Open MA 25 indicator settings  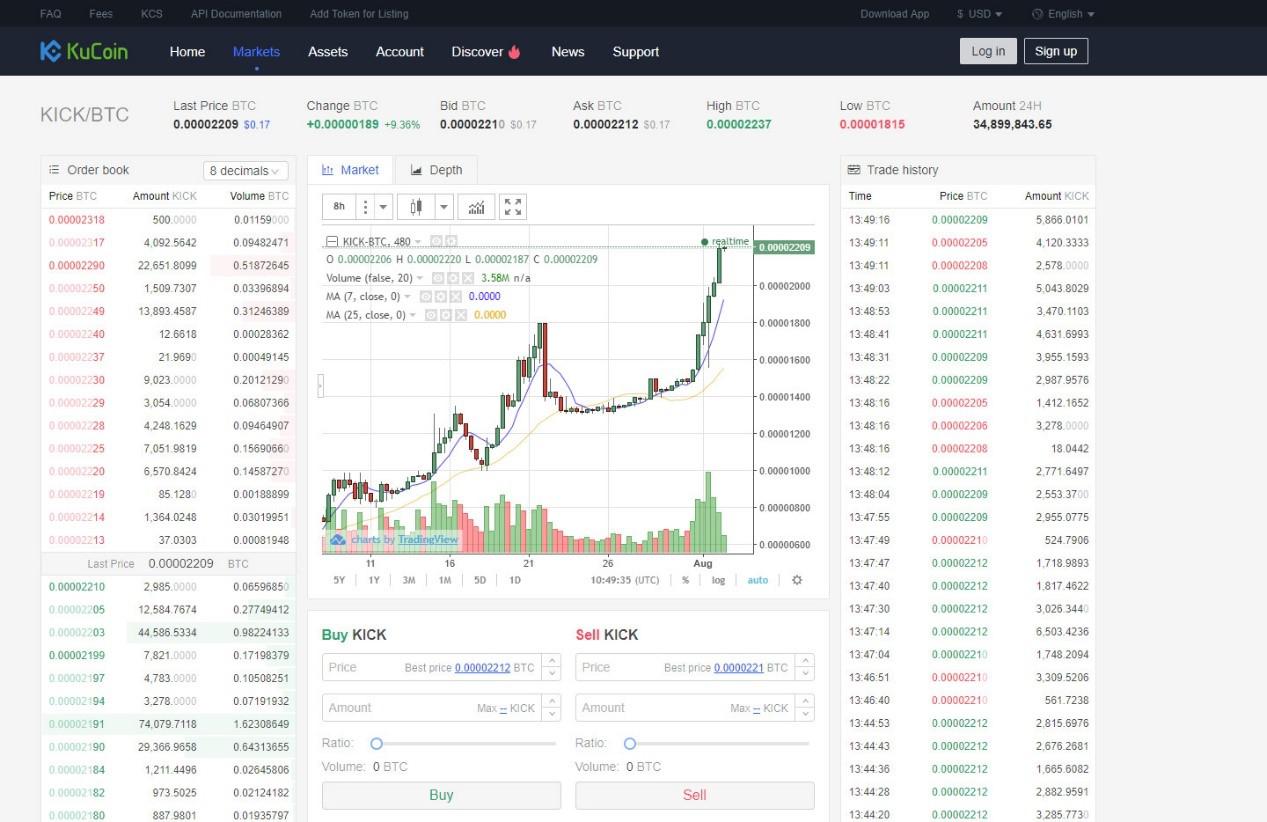coord(447,315)
